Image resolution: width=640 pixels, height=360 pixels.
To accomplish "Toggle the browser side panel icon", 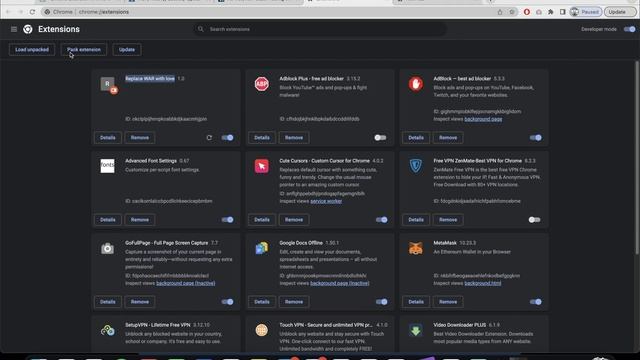I will [x=562, y=12].
